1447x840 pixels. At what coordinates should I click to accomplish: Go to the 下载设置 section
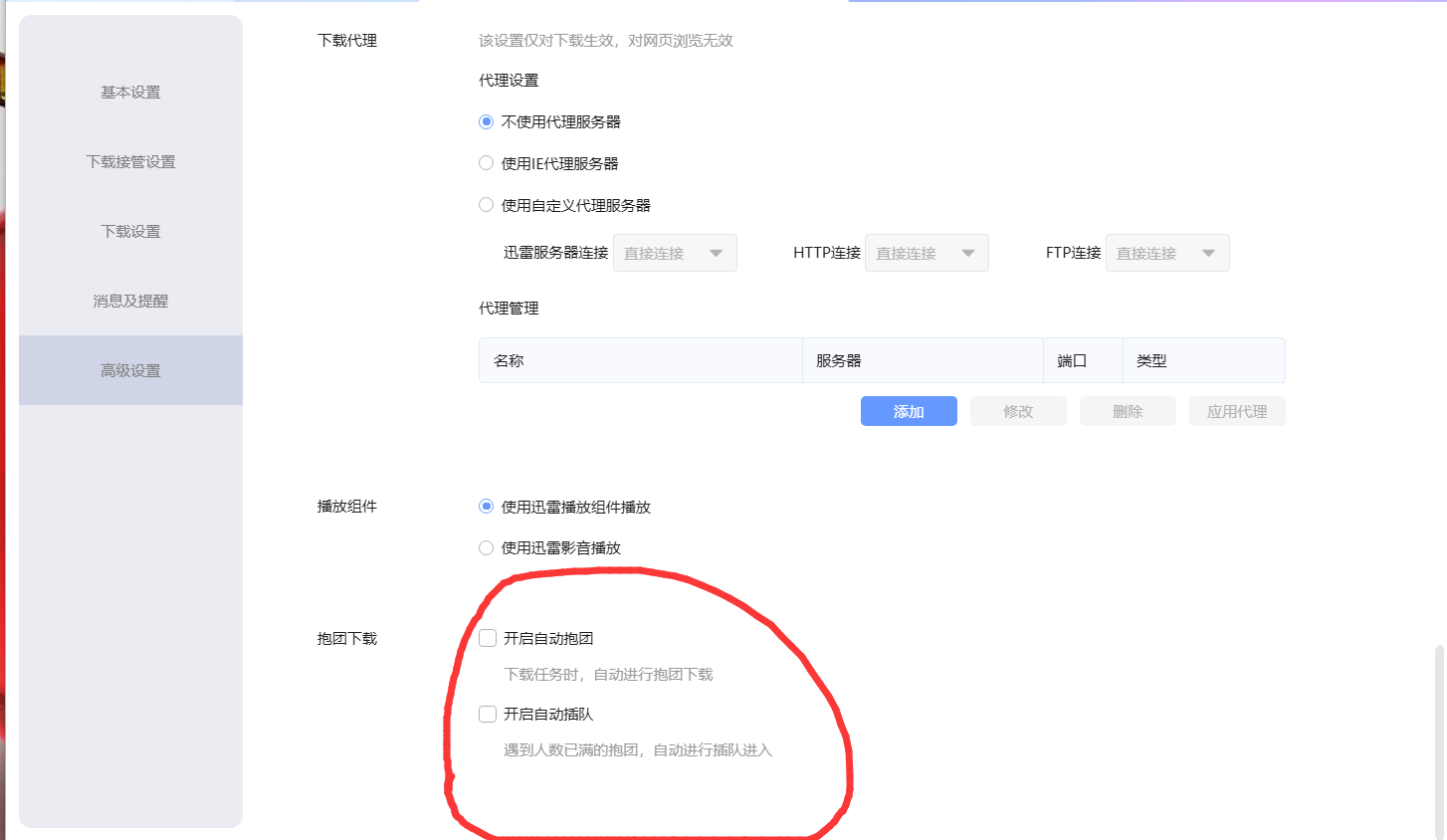click(130, 231)
